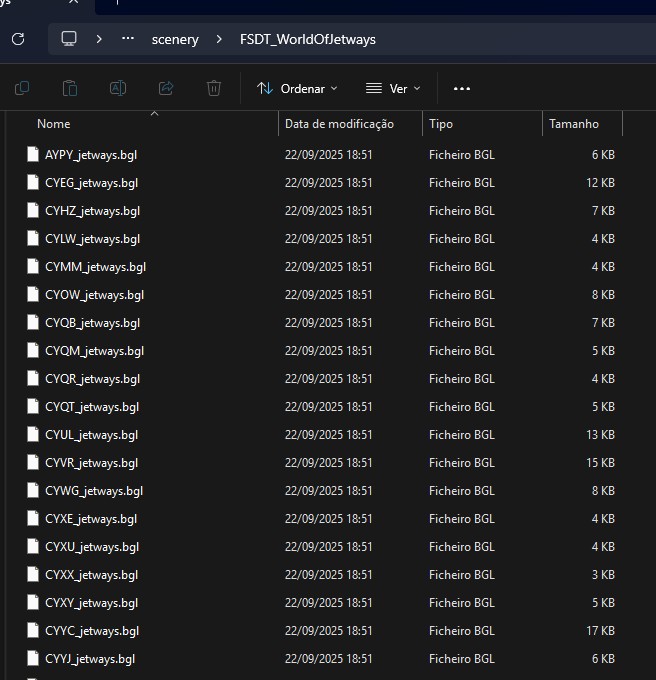Click the This PC monitor icon

69,39
